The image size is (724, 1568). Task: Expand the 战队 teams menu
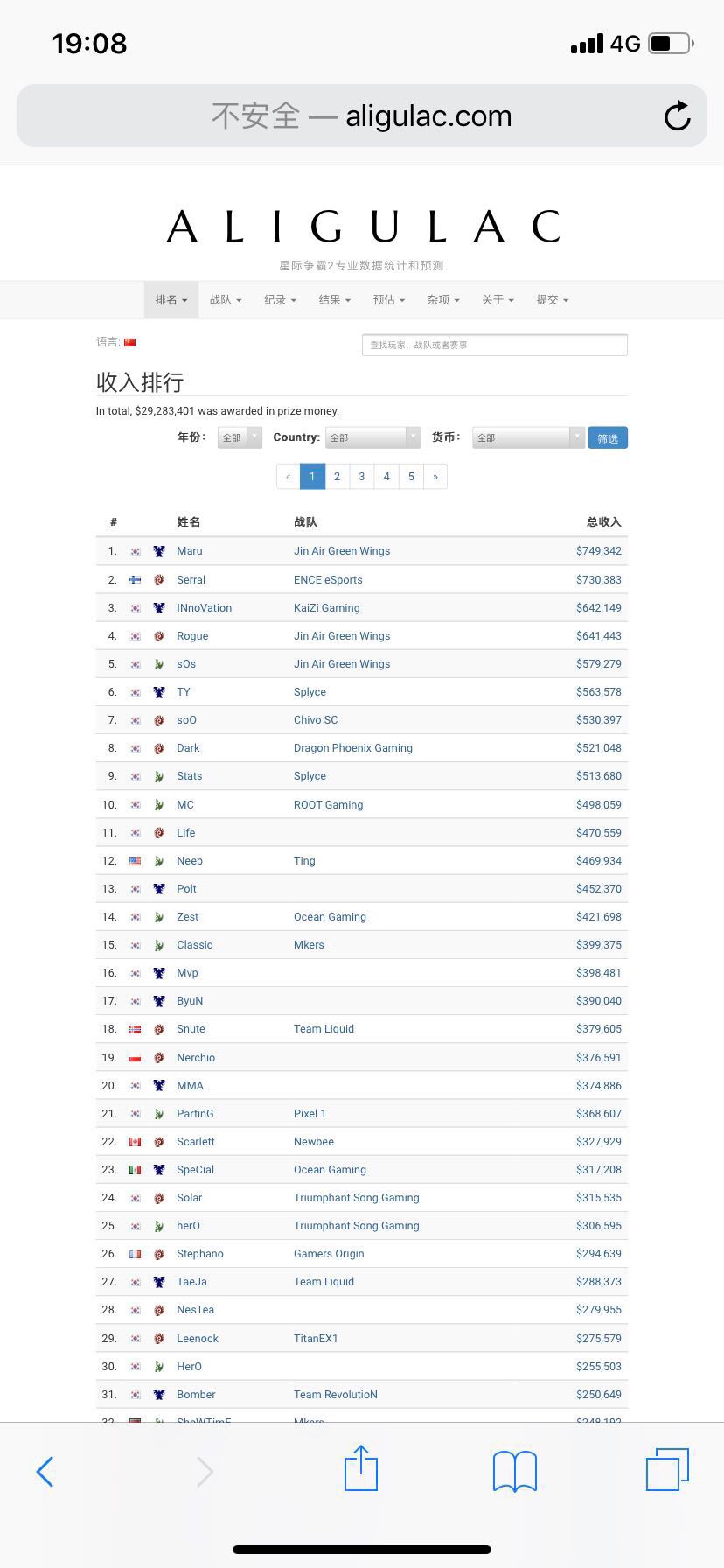pyautogui.click(x=226, y=300)
